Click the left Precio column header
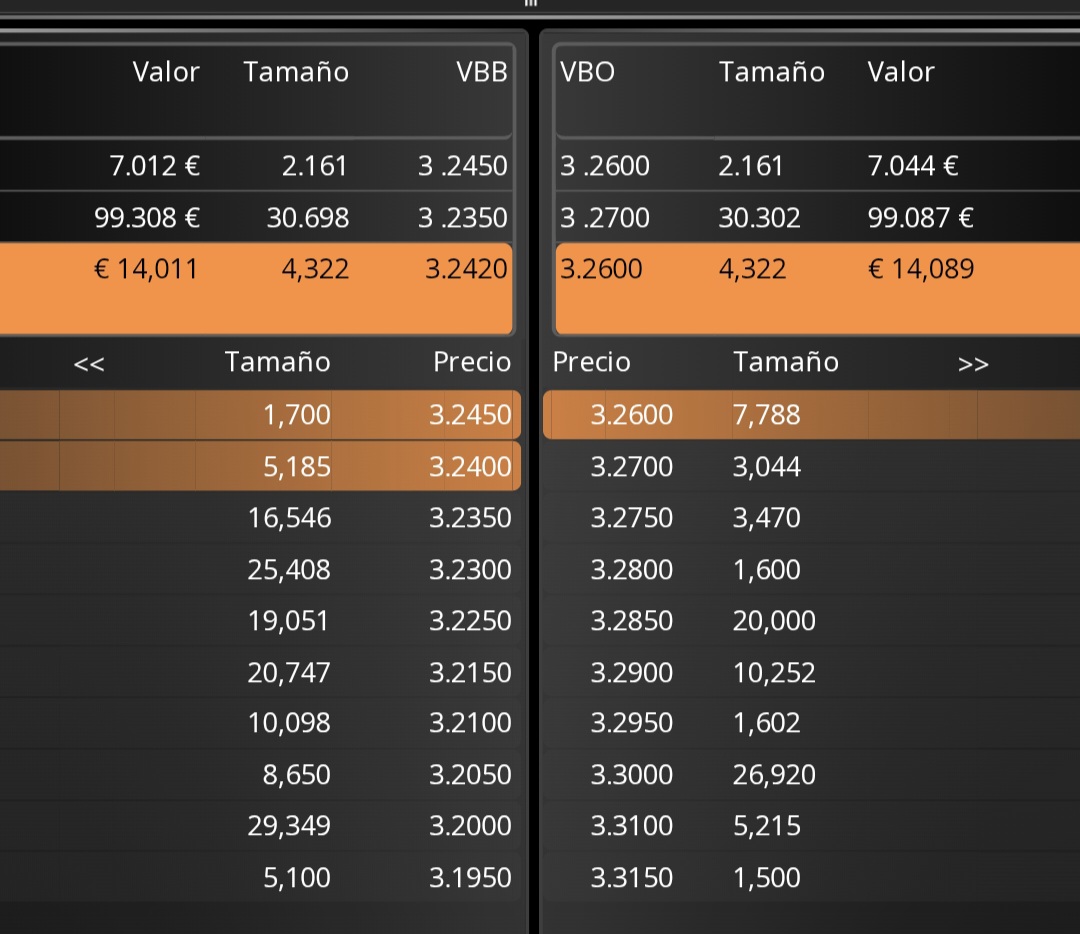 click(472, 362)
